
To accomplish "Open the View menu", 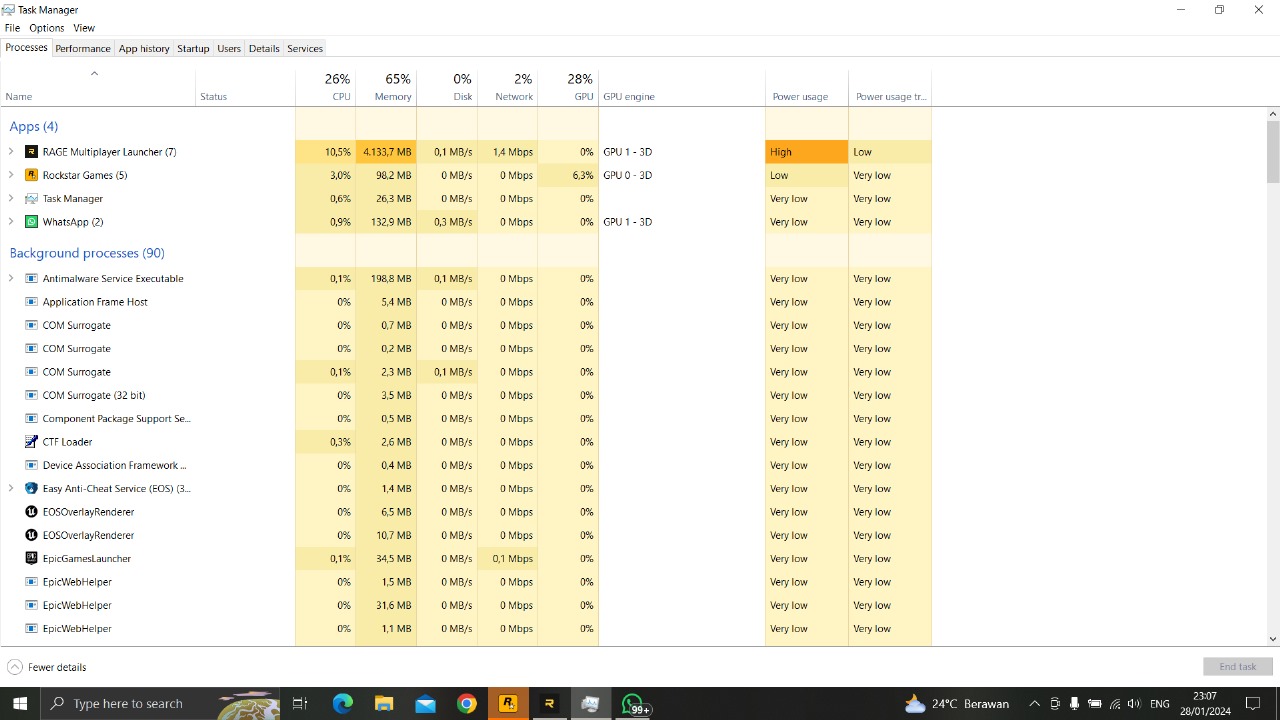I will pos(84,28).
